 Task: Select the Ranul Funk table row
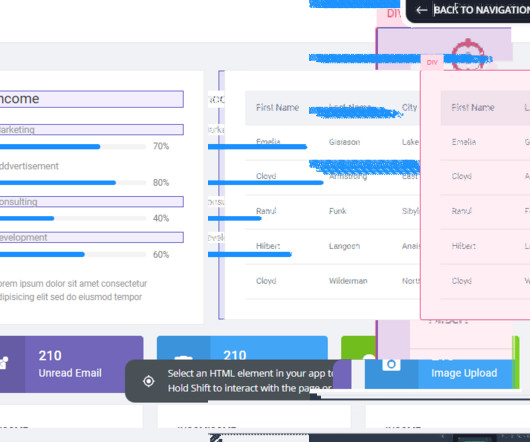click(x=333, y=212)
